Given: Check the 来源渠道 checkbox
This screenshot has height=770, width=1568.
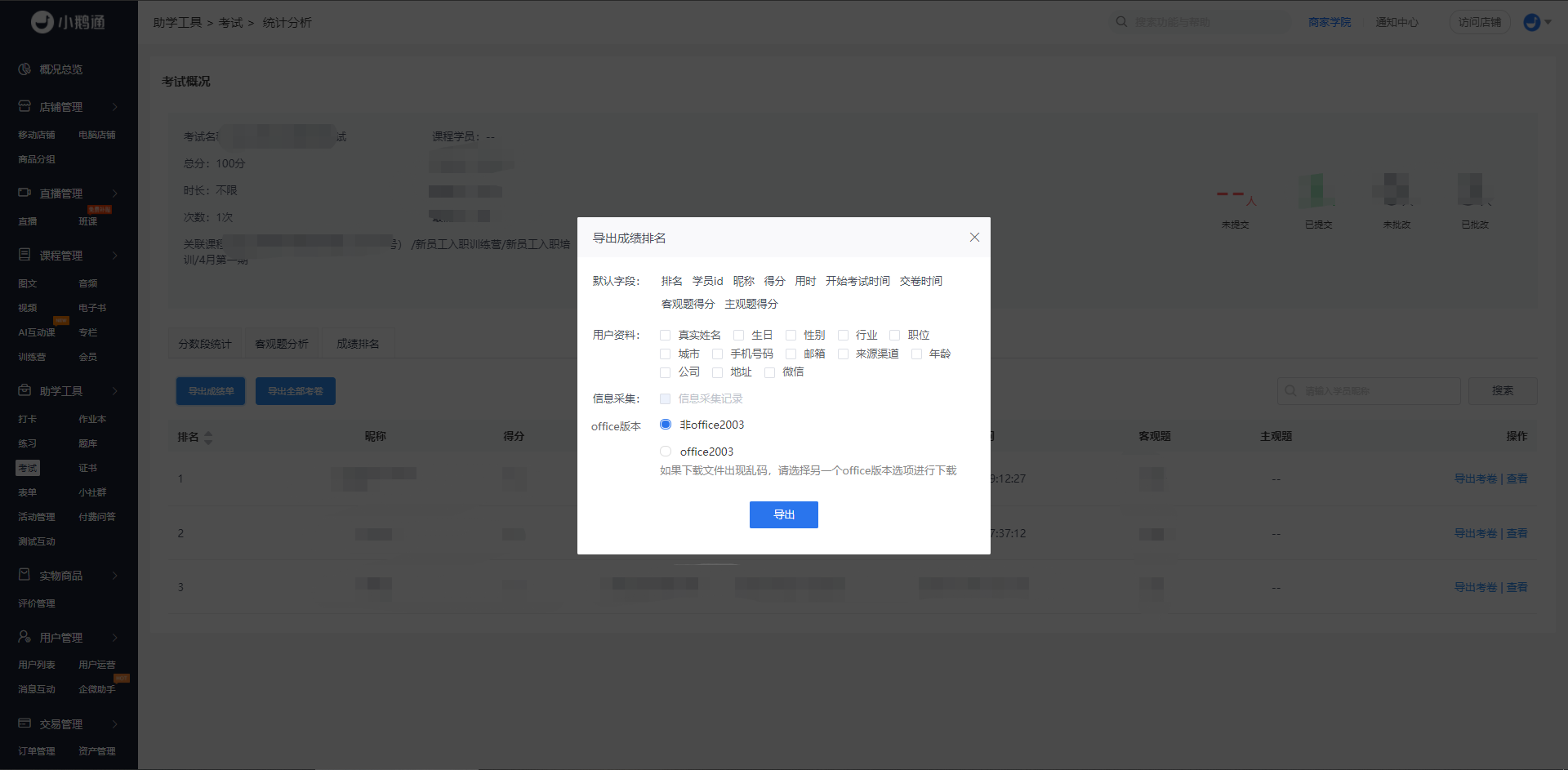Looking at the screenshot, I should point(843,354).
